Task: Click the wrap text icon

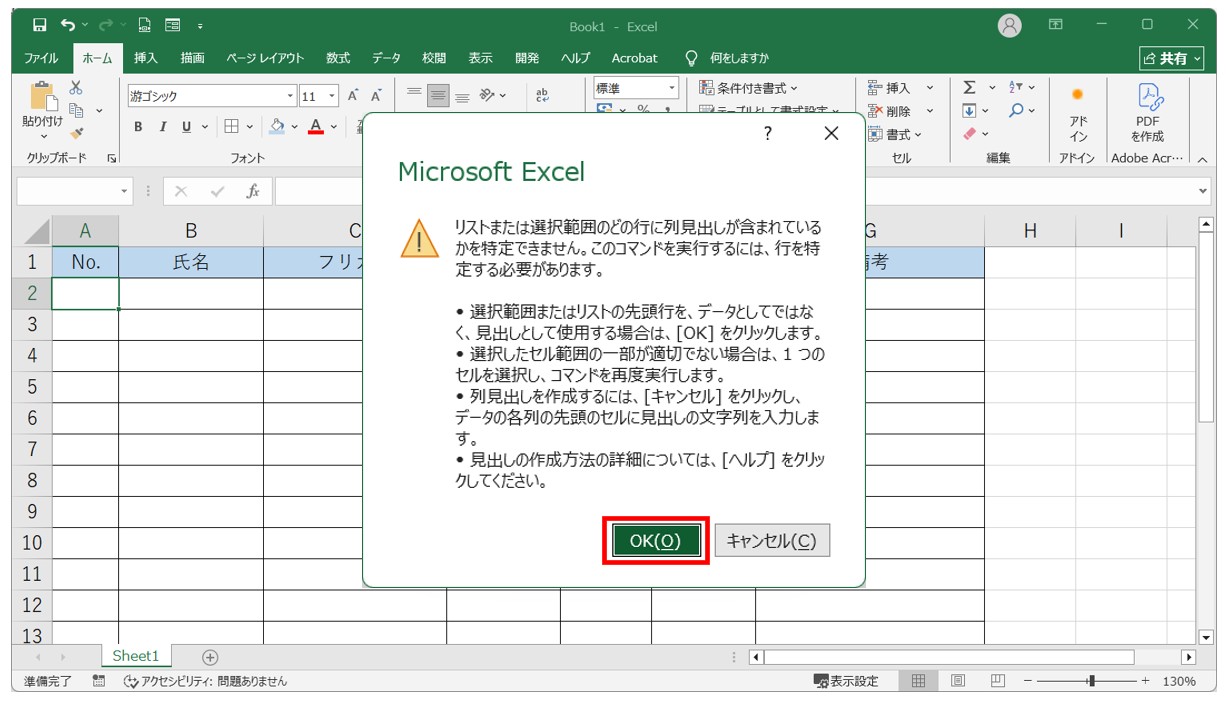Action: tap(543, 95)
